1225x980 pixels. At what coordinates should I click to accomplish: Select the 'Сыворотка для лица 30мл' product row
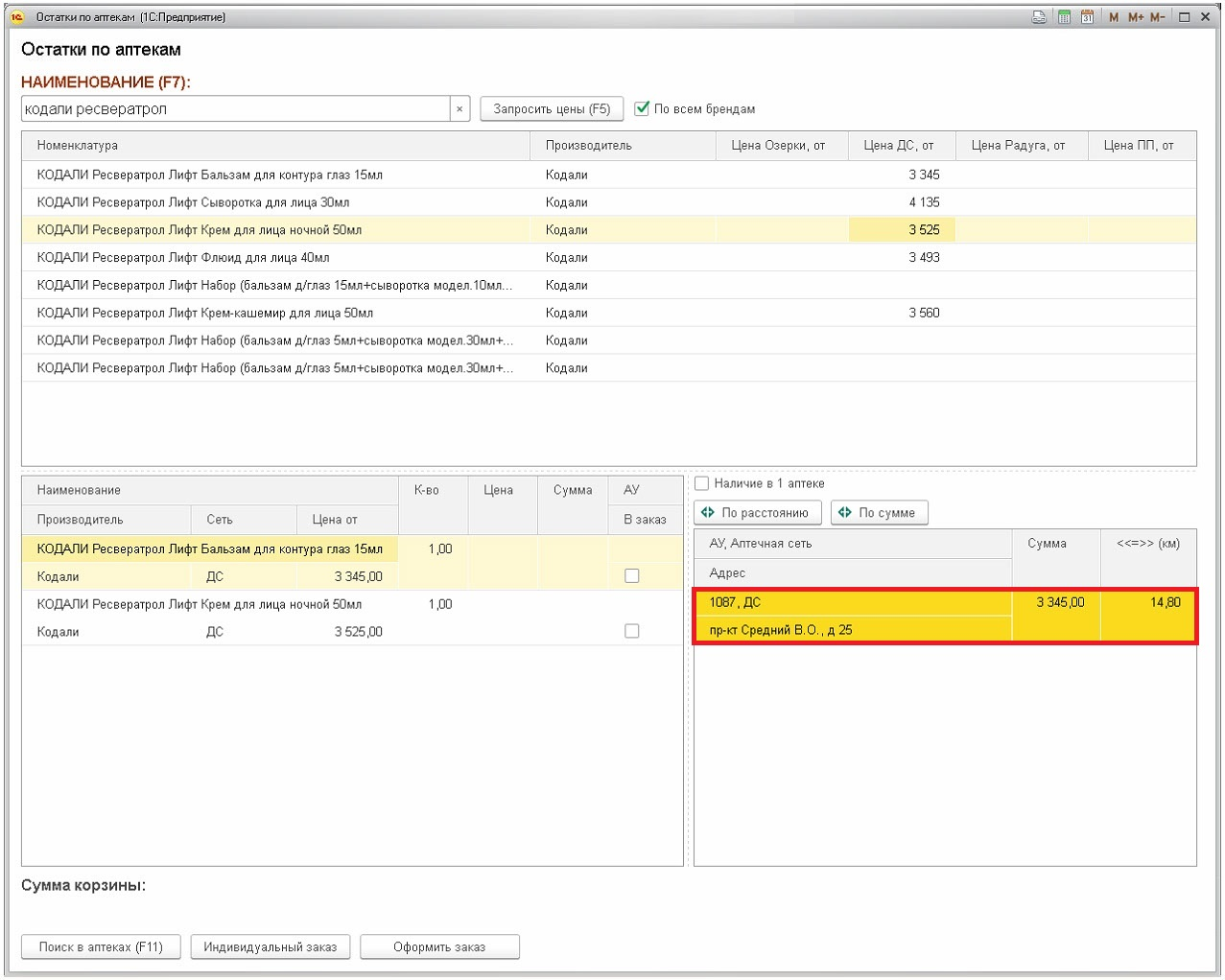click(193, 202)
